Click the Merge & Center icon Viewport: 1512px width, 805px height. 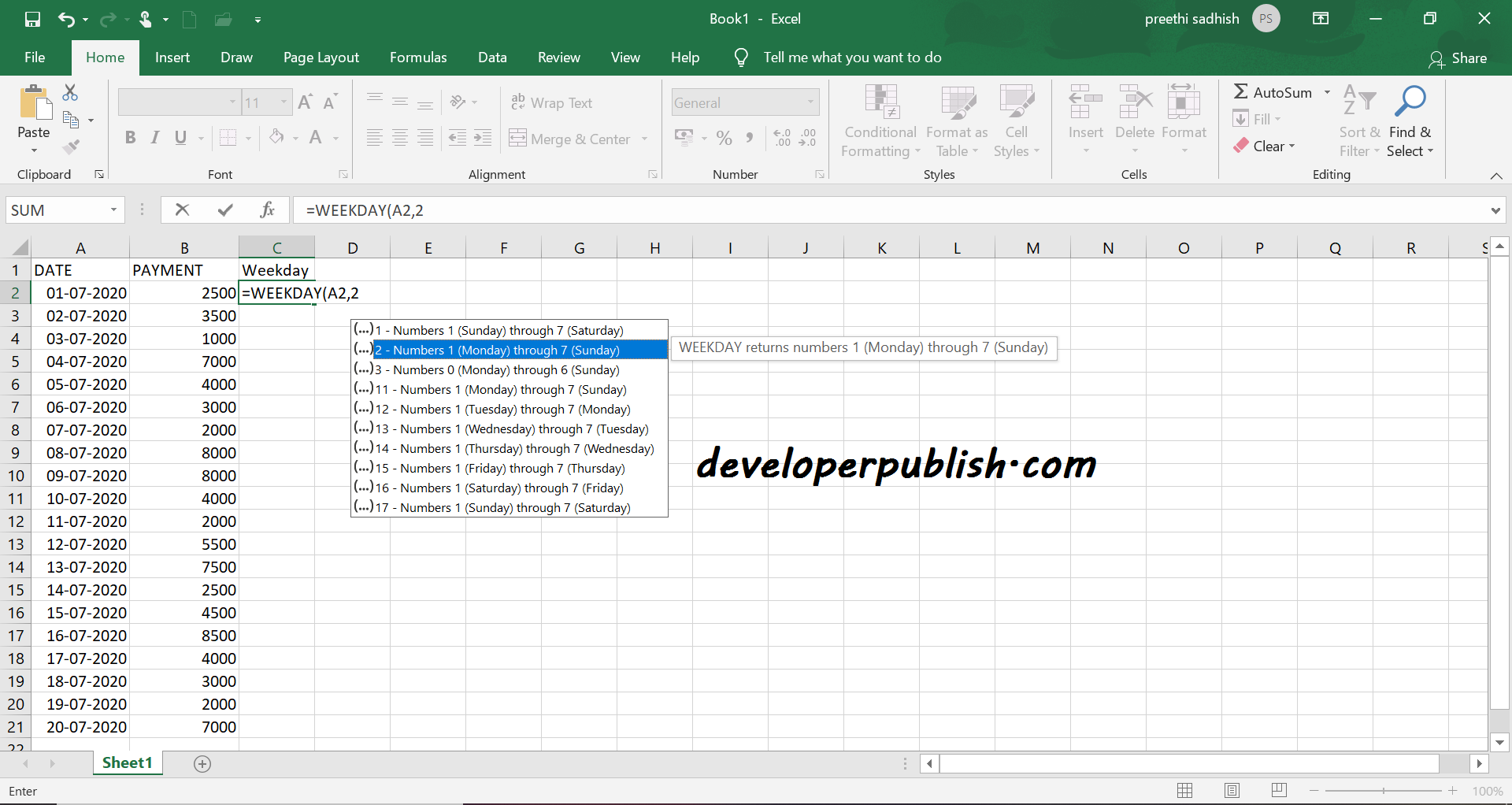(x=517, y=138)
